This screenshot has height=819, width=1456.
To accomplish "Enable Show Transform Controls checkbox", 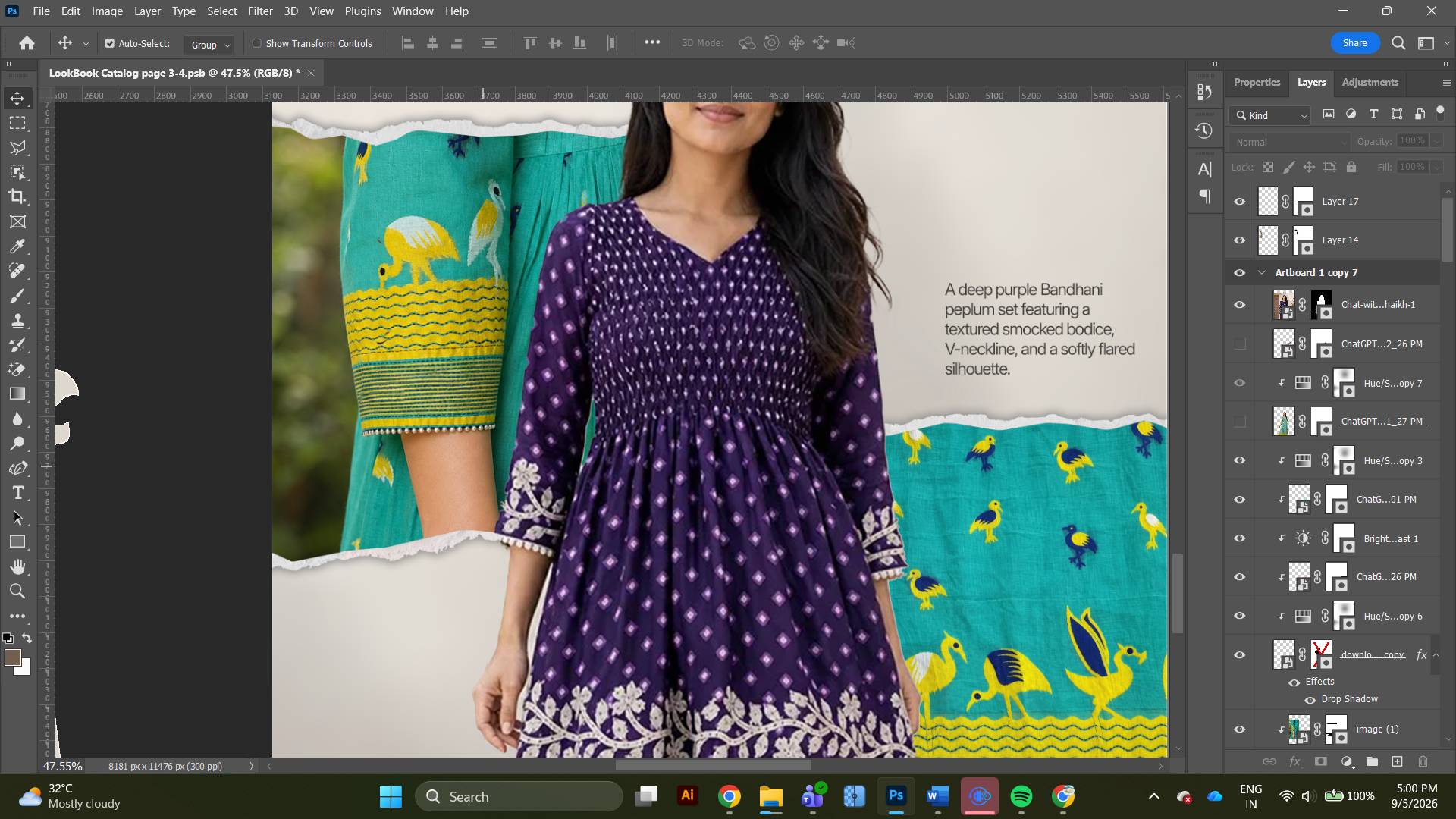I will (x=257, y=43).
